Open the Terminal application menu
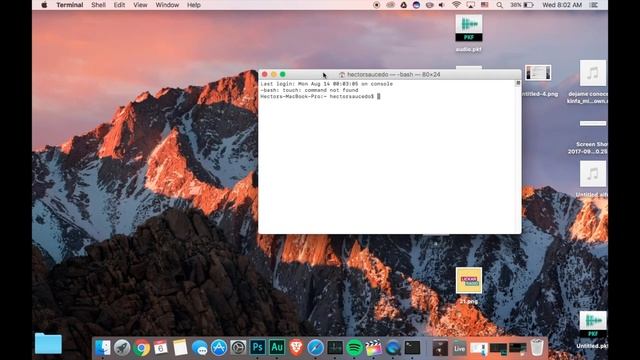This screenshot has height=360, width=640. (x=69, y=5)
